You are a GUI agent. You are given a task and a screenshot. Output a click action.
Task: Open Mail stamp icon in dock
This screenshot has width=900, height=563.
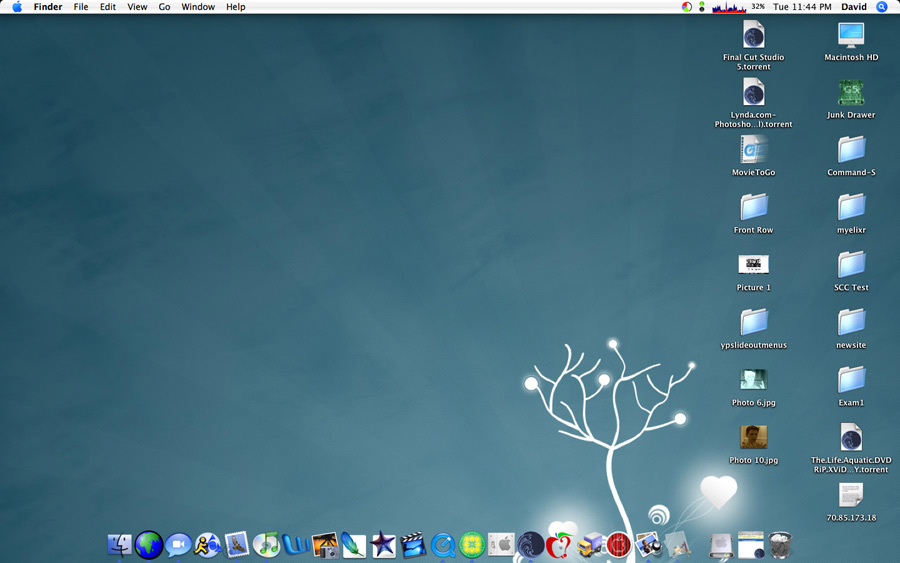[x=236, y=545]
